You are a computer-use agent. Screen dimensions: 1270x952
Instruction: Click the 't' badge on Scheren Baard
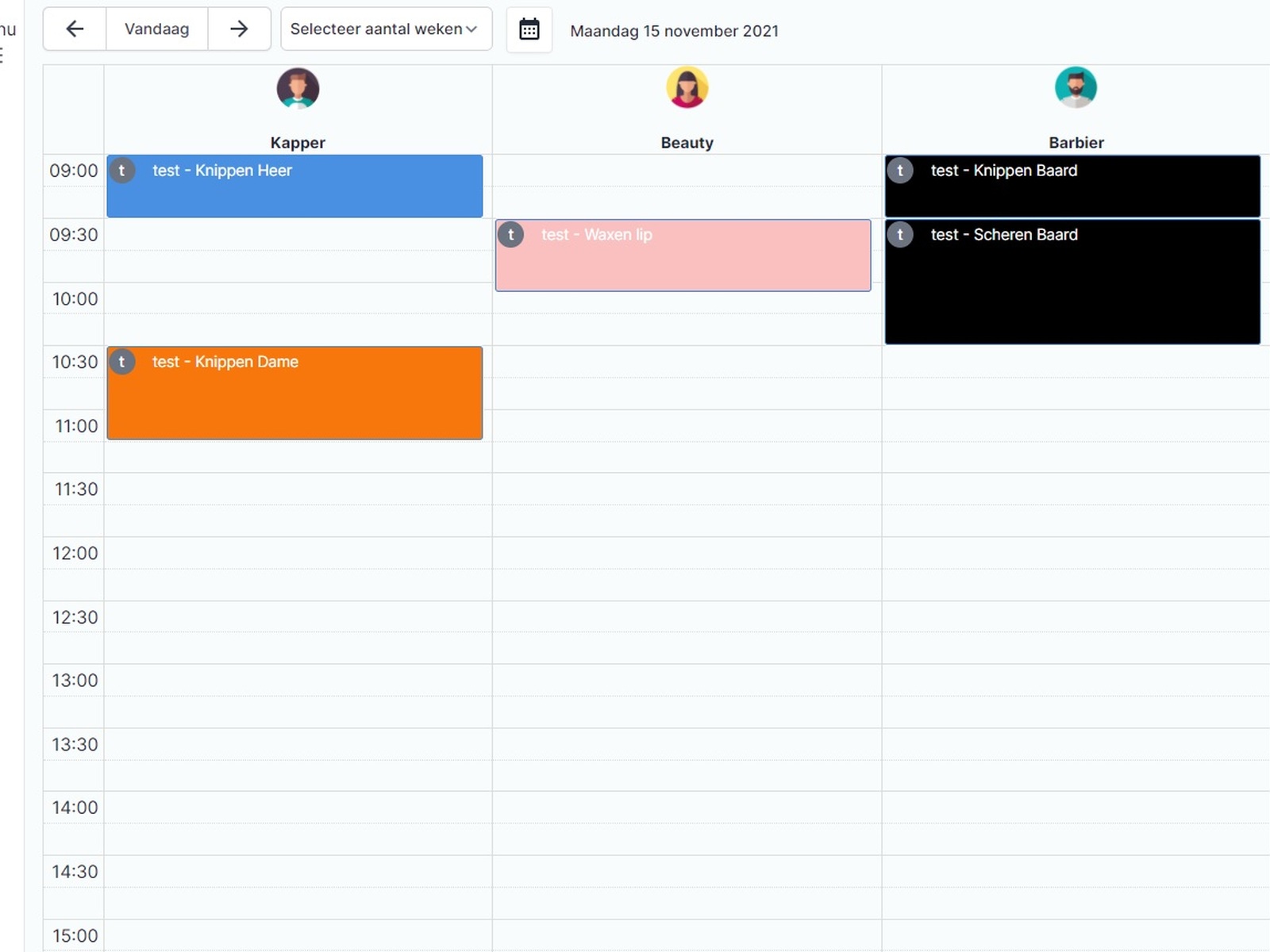900,235
